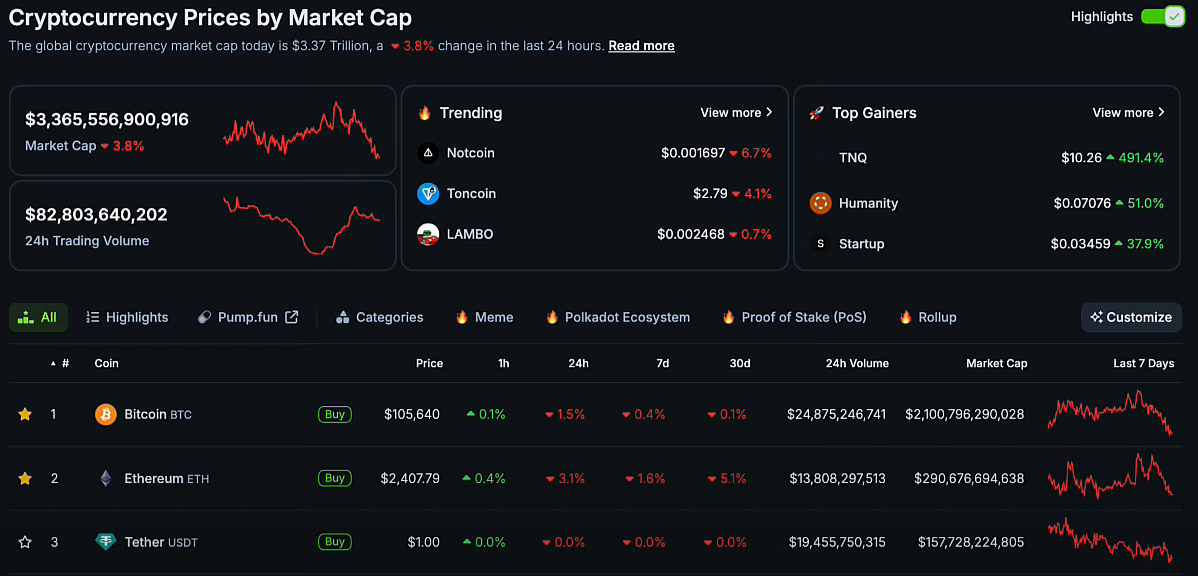This screenshot has height=576, width=1198.
Task: Open the Read more link
Action: point(641,46)
